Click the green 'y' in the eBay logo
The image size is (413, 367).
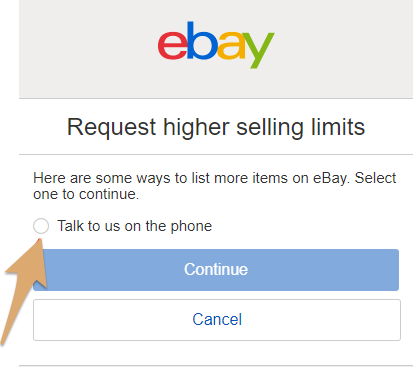259,49
